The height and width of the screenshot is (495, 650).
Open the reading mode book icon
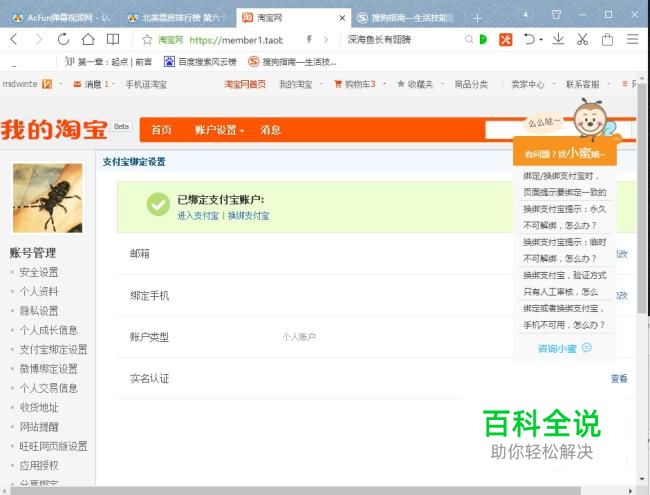point(113,39)
